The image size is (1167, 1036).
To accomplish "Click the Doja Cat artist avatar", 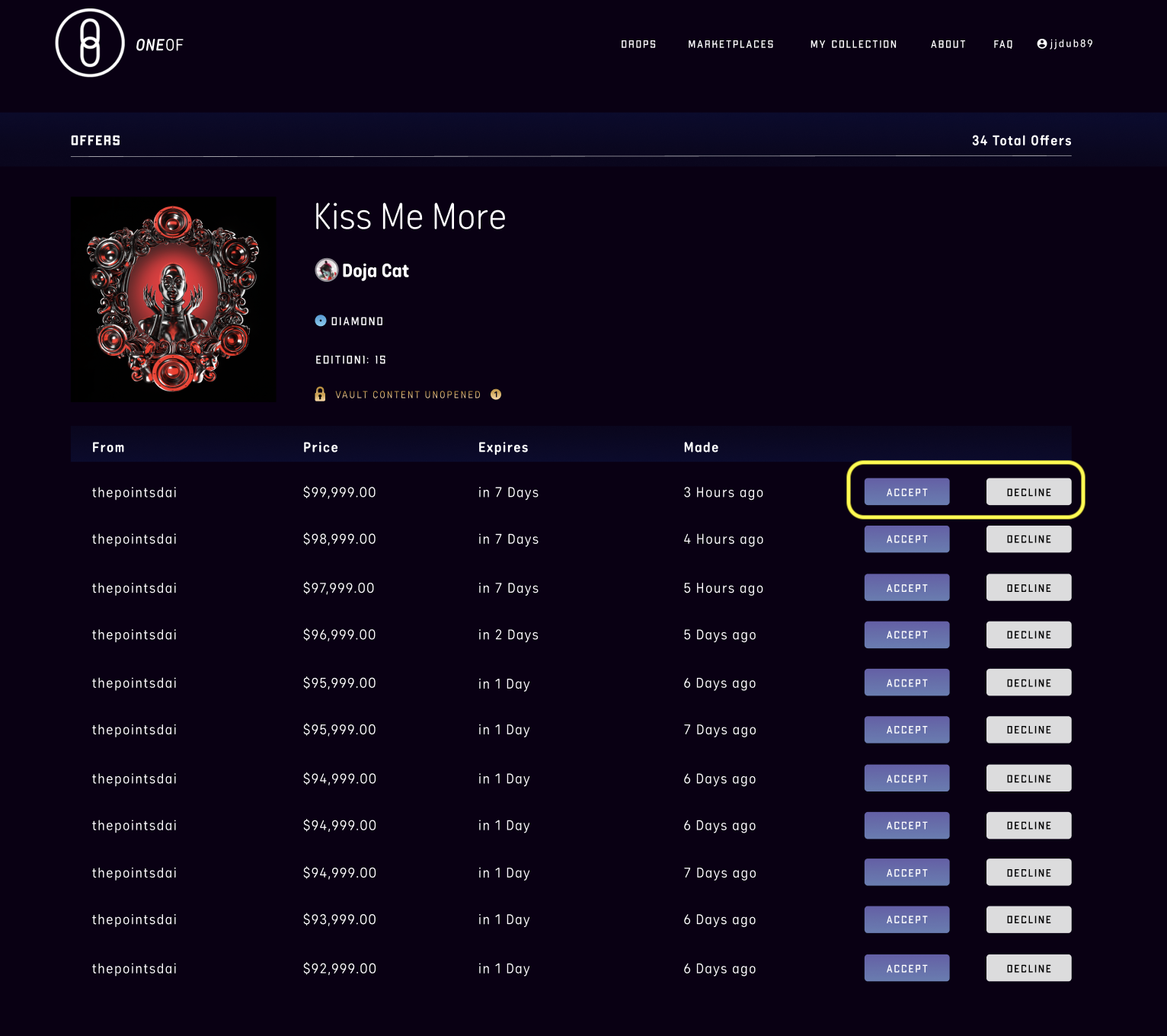I will [327, 270].
